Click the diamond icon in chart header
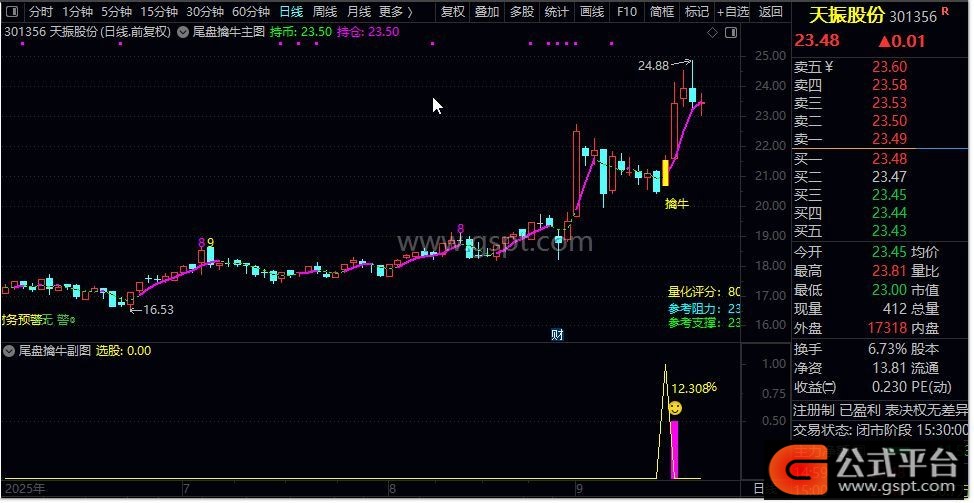Screen dimensions: 974x503 pyautogui.click(x=712, y=32)
